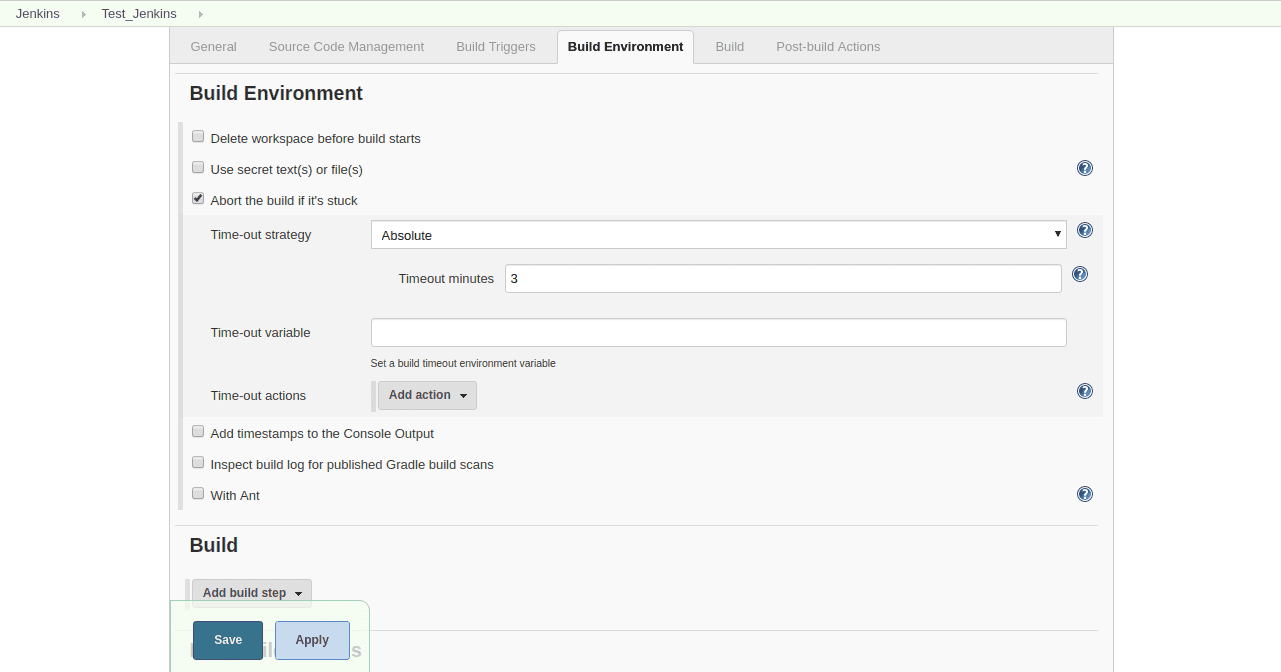This screenshot has height=672, width=1281.
Task: Click help icon beside Time-out strategy dropdown
Action: [x=1084, y=230]
